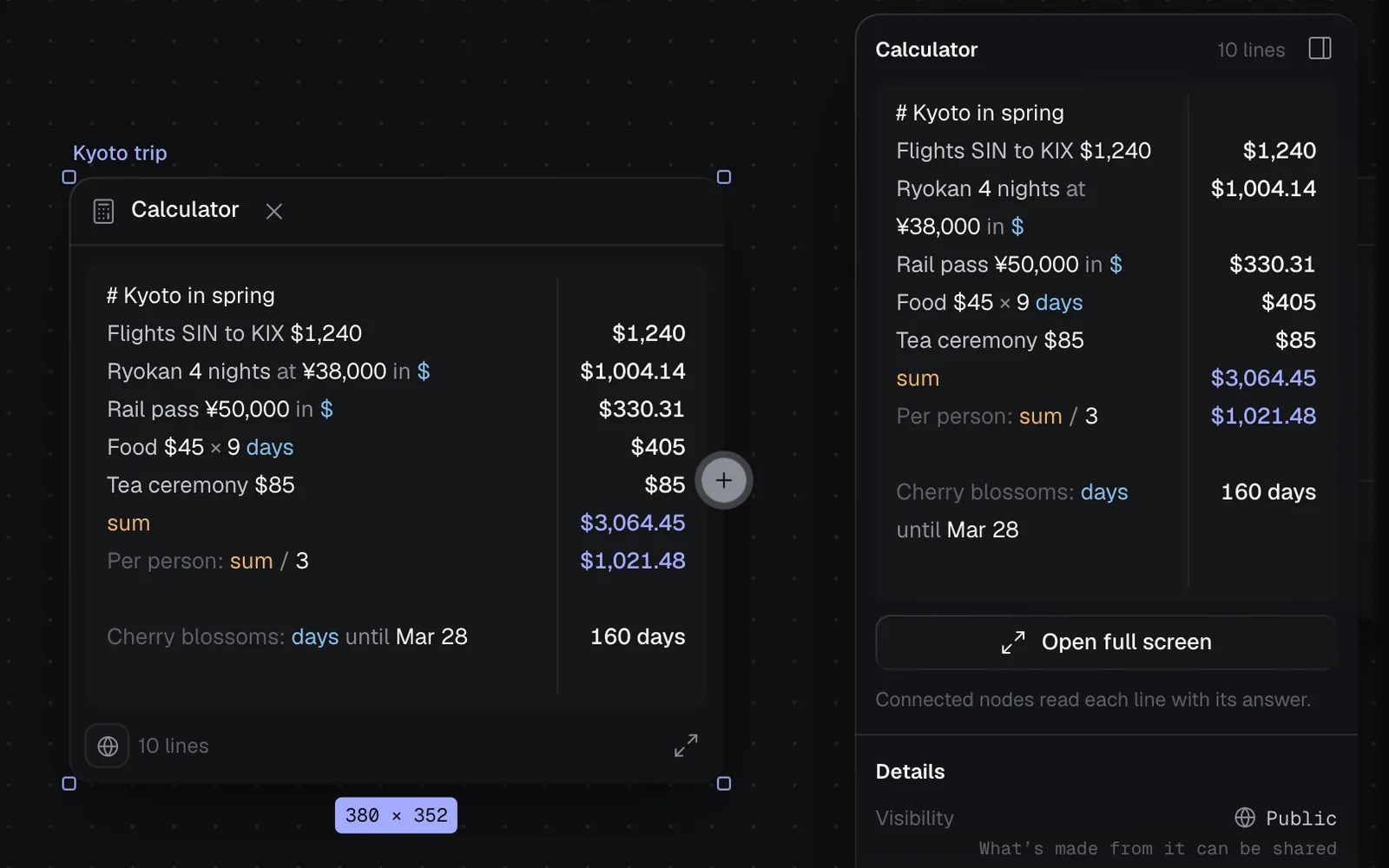The image size is (1389, 868).
Task: Click the 'Per person: sum / 3' node line
Action: coord(207,561)
